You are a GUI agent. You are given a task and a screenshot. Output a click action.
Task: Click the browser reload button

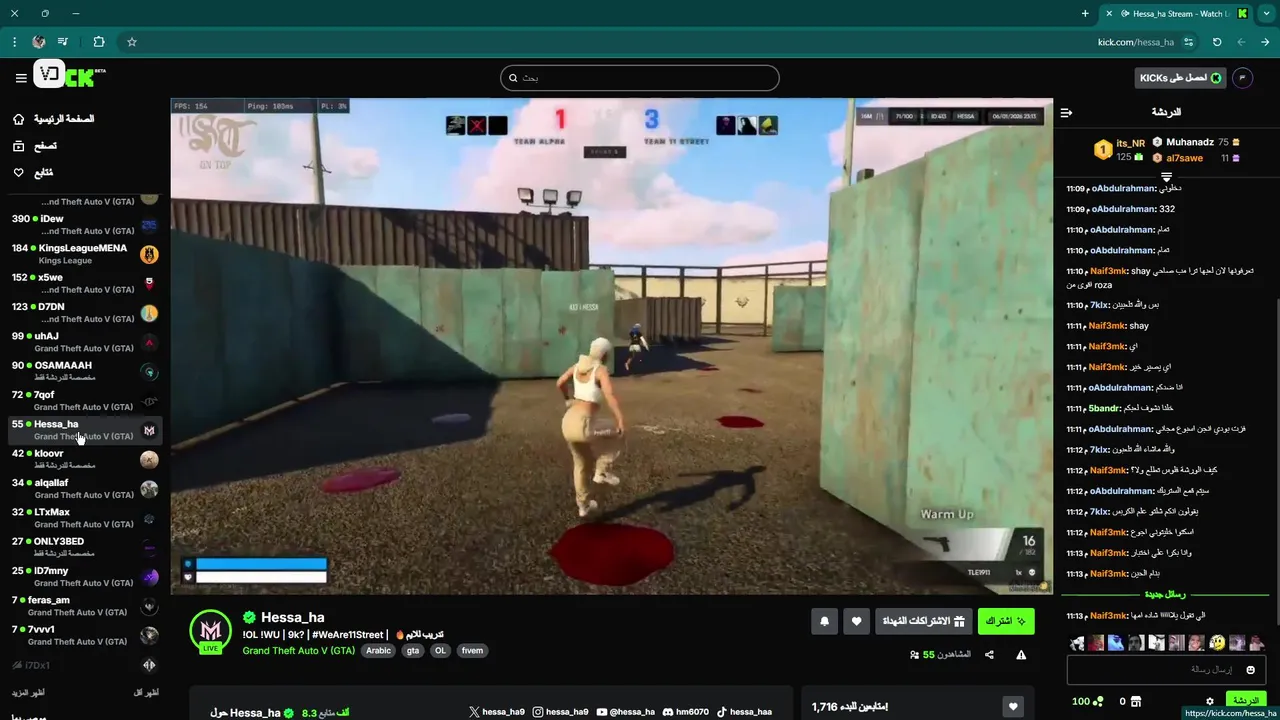click(1217, 42)
